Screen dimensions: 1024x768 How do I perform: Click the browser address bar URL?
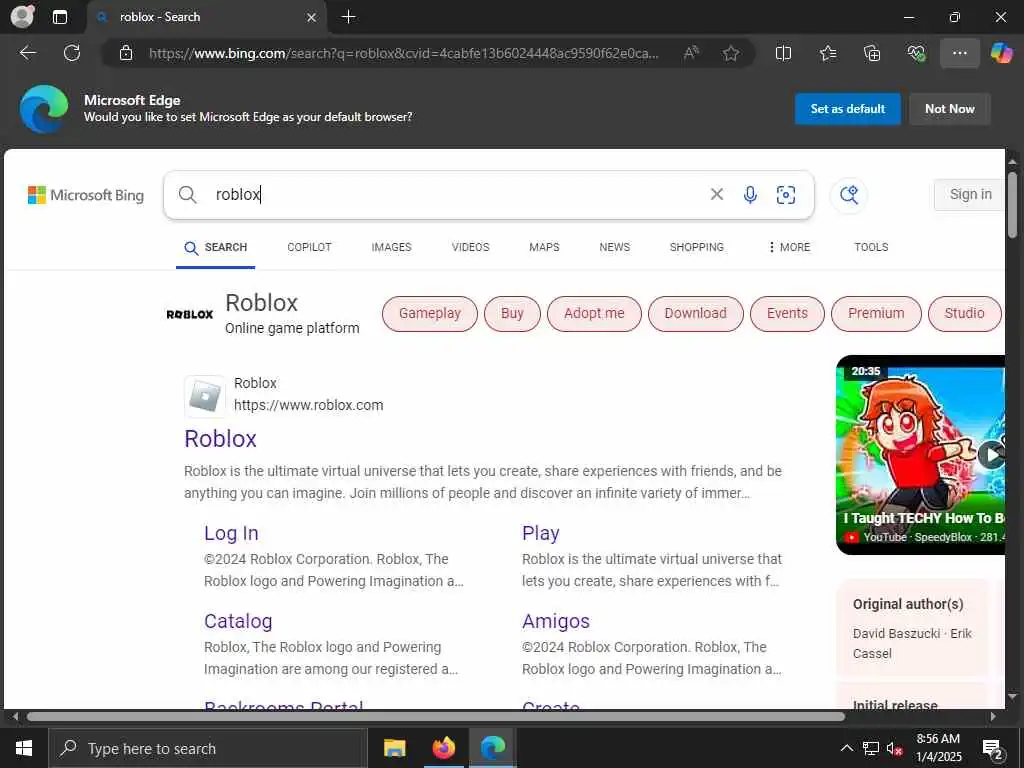pos(404,54)
